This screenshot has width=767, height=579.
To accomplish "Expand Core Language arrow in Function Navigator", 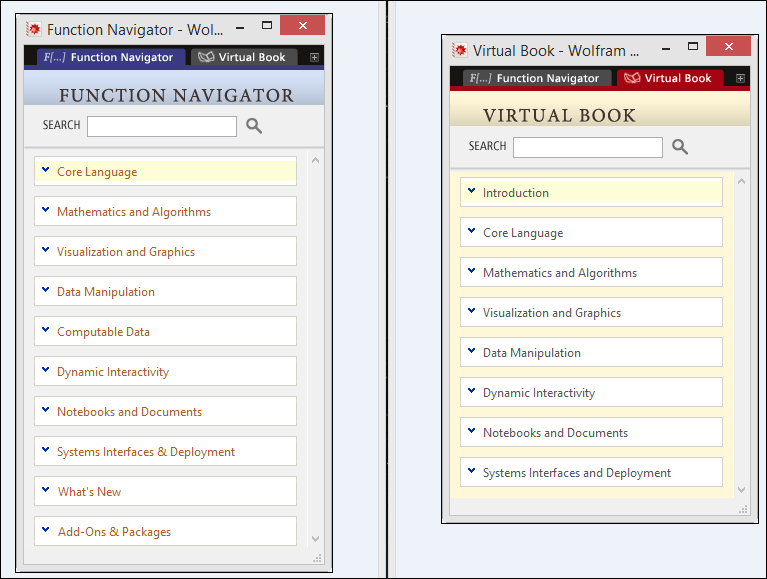I will pos(45,170).
